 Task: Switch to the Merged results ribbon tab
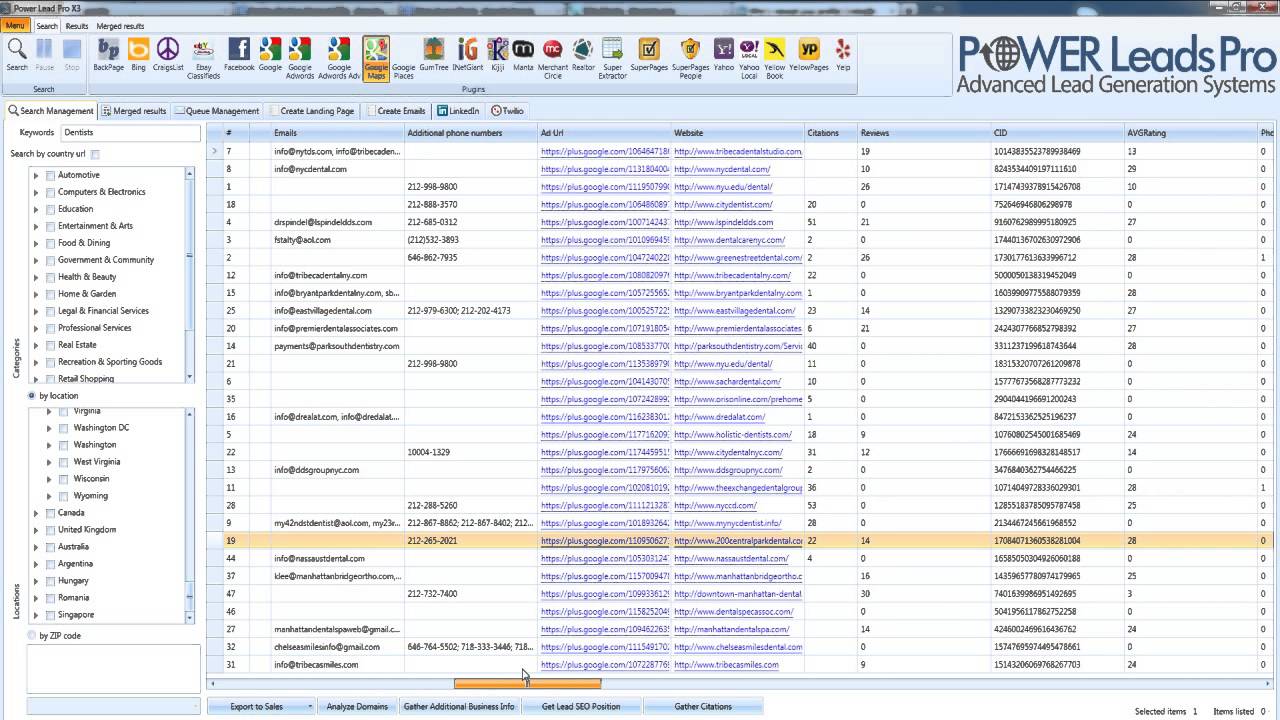pos(120,26)
